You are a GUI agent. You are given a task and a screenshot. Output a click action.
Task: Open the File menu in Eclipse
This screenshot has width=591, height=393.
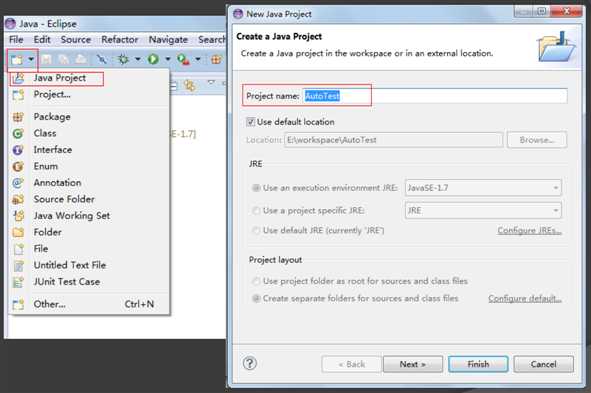16,40
